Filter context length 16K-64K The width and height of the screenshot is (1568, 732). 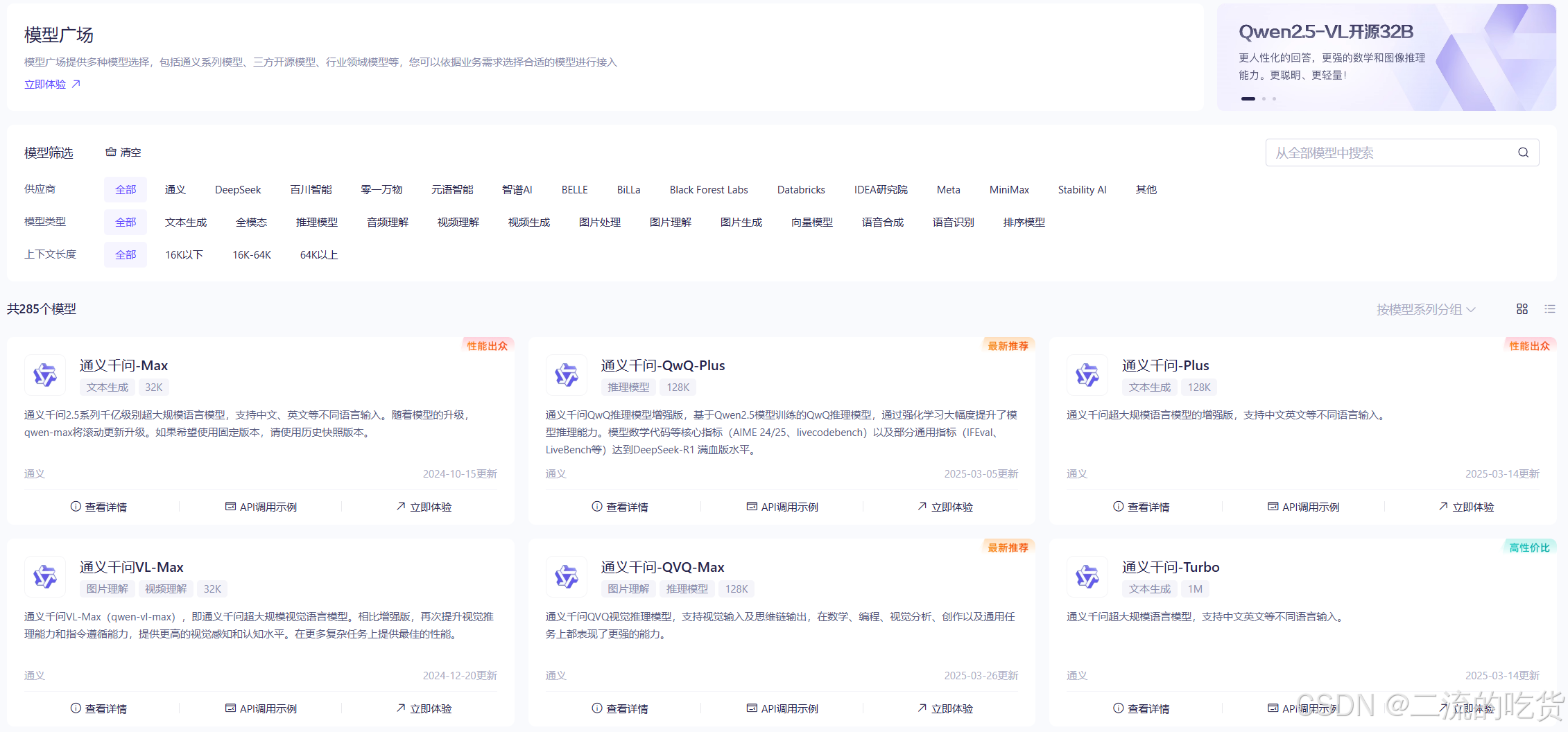[x=252, y=254]
